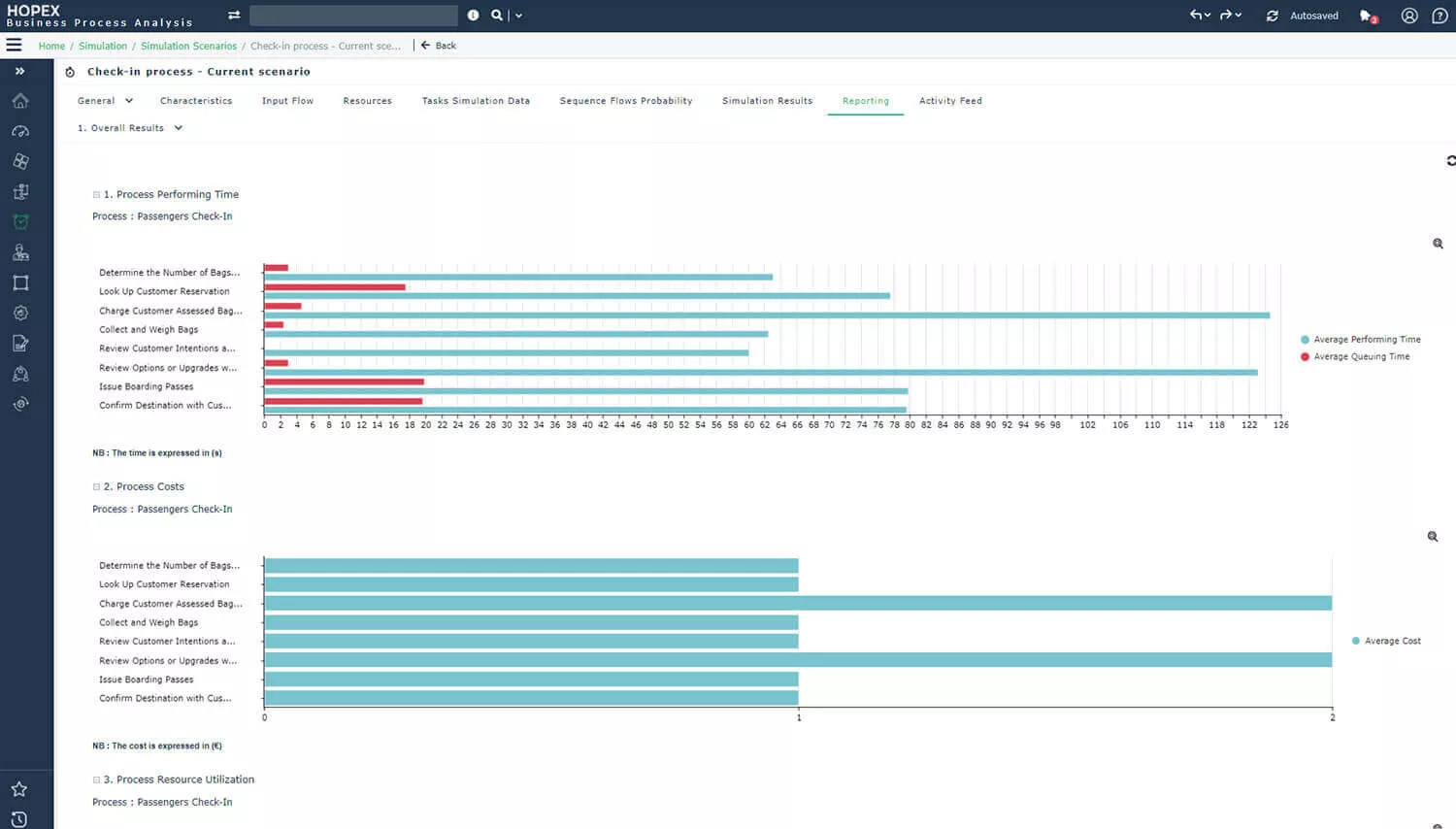Screen dimensions: 1456x829
Task: Open history clock icon at sidebar bottom
Action: 18,819
